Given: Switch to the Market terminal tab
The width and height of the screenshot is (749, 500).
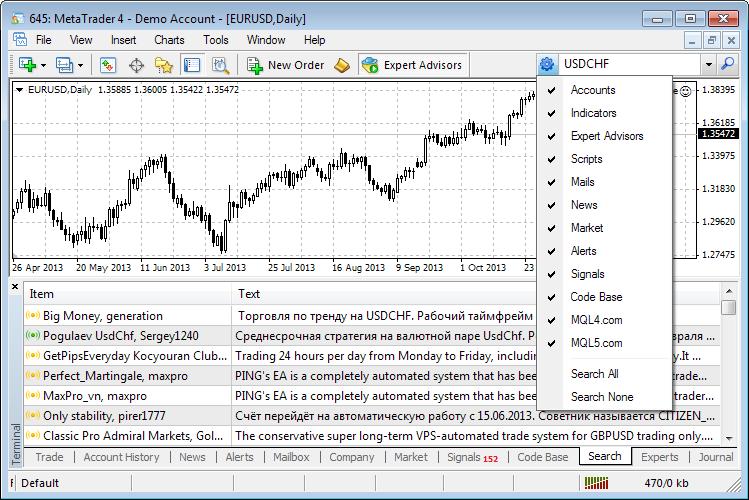Looking at the screenshot, I should [411, 457].
